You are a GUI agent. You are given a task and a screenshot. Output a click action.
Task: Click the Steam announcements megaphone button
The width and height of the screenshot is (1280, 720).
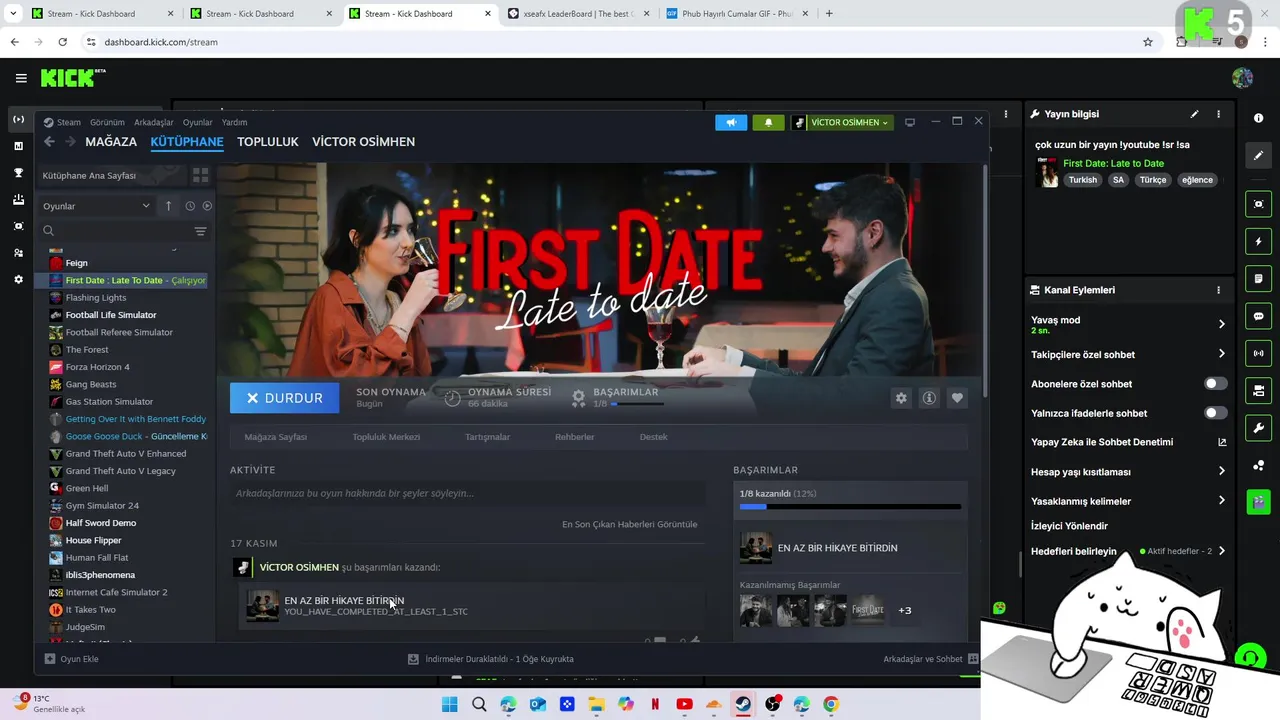pos(731,122)
